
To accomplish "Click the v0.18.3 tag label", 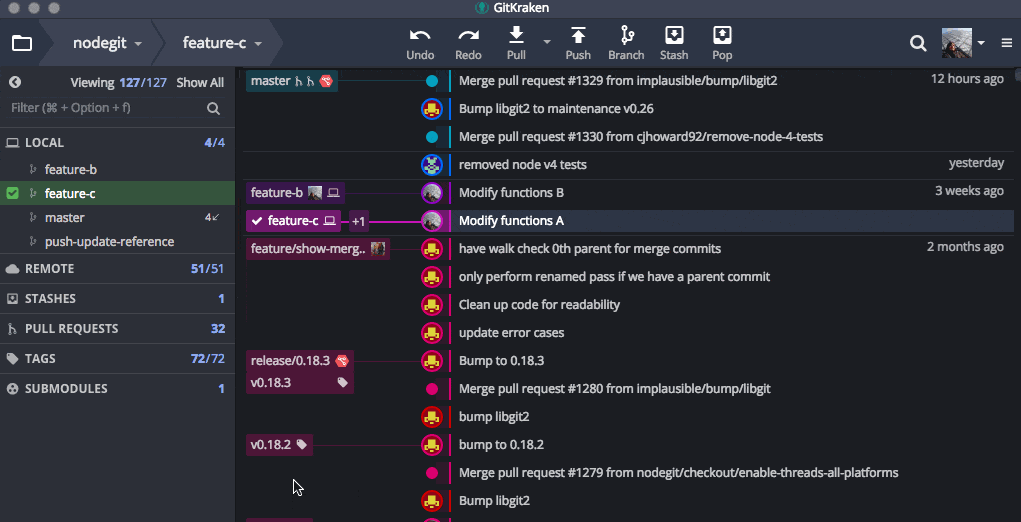I will tap(300, 383).
